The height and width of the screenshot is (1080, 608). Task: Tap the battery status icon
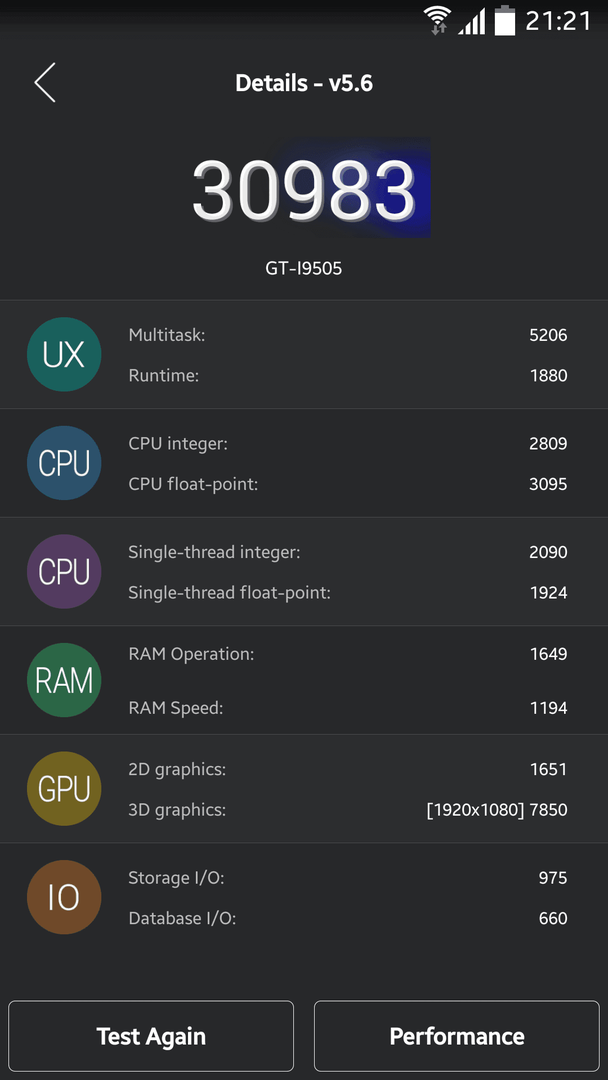[505, 20]
